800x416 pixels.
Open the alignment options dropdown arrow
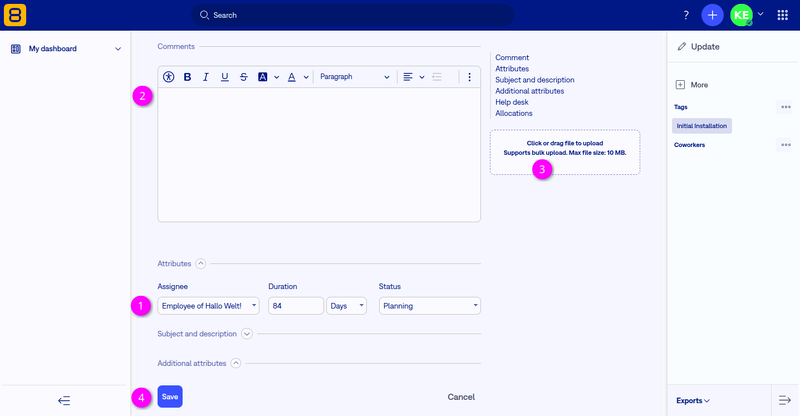coord(422,77)
